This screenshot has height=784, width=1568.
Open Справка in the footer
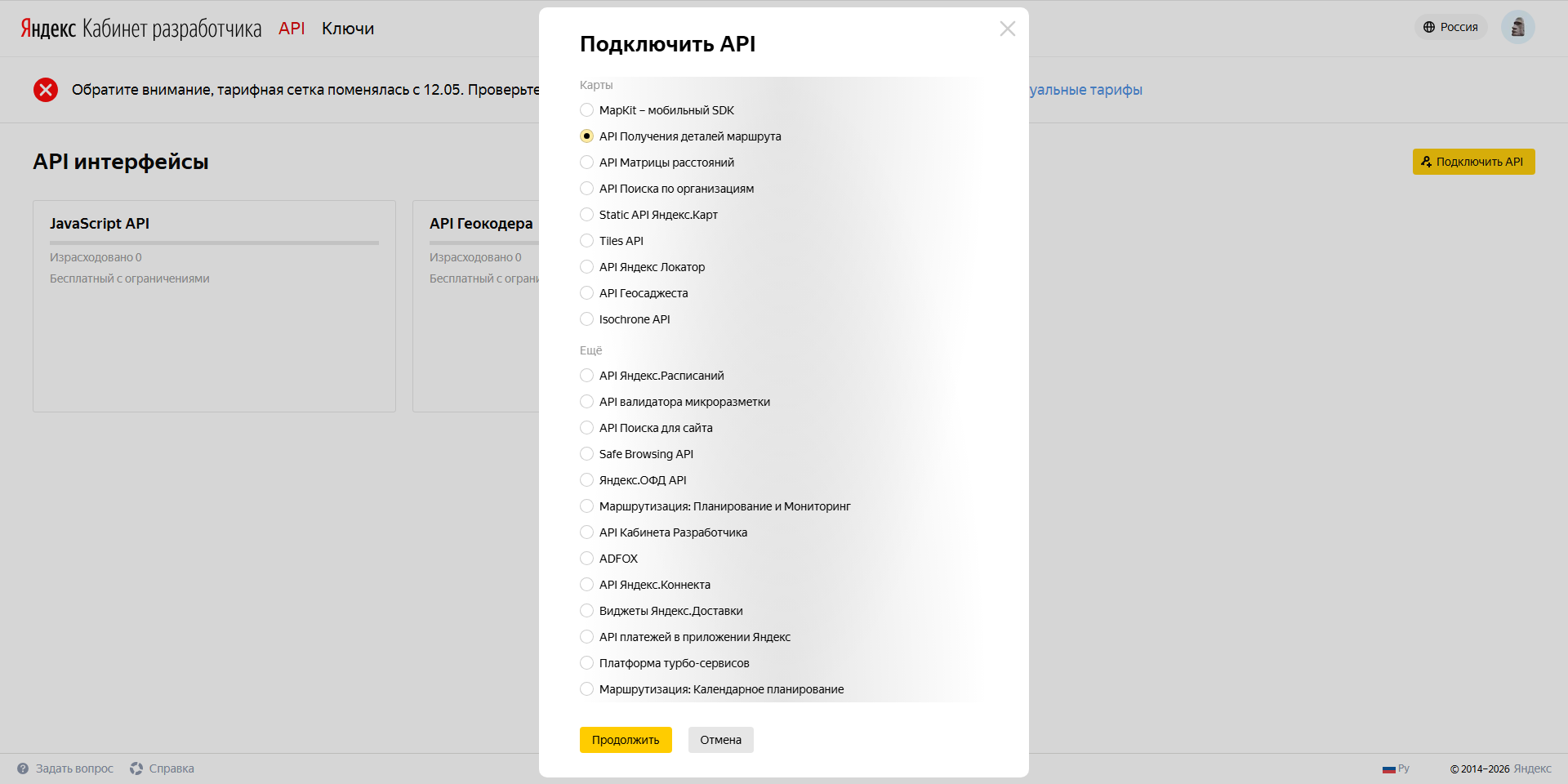point(171,768)
